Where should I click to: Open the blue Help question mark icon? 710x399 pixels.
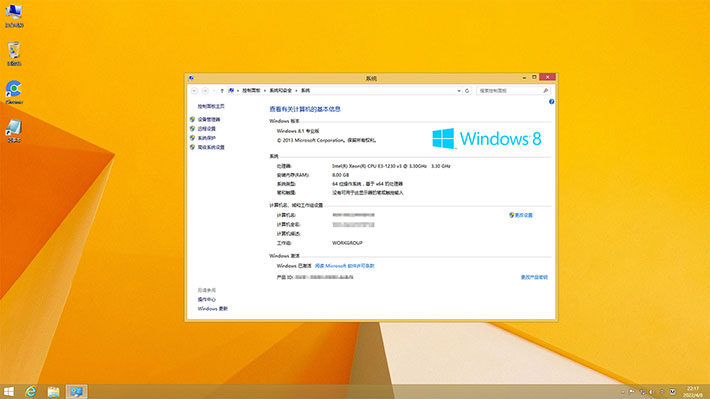tap(552, 101)
